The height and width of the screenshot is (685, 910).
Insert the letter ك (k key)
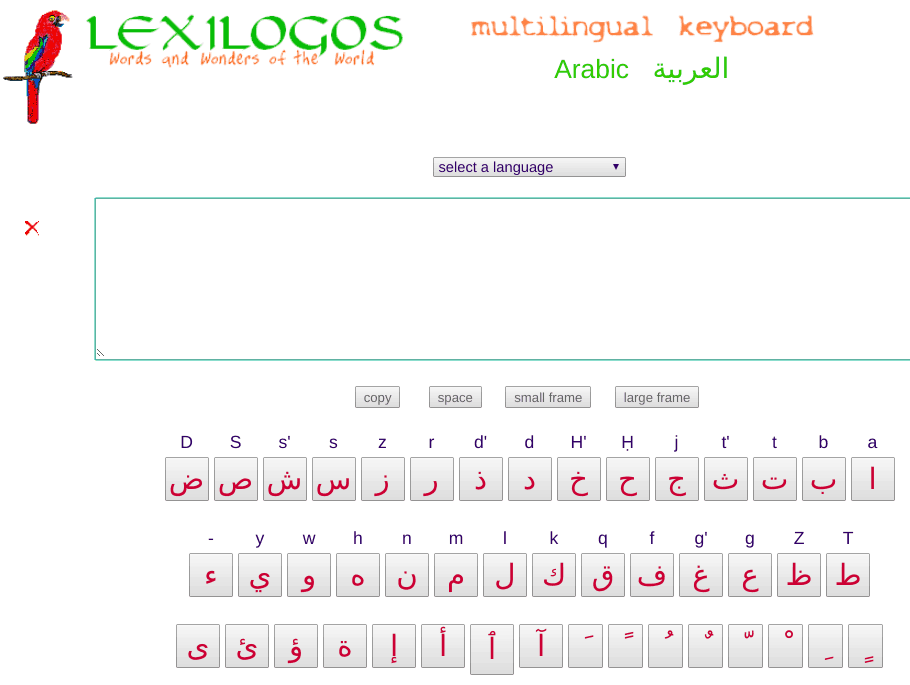[x=554, y=575]
